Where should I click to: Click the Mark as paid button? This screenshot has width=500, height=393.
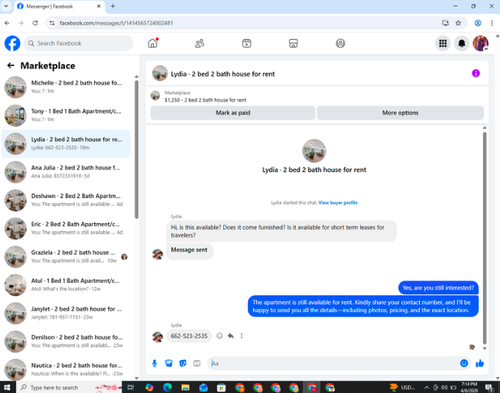[x=233, y=113]
